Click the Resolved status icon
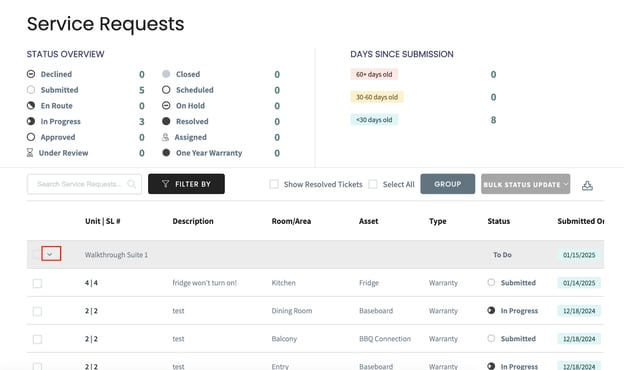 tap(166, 121)
